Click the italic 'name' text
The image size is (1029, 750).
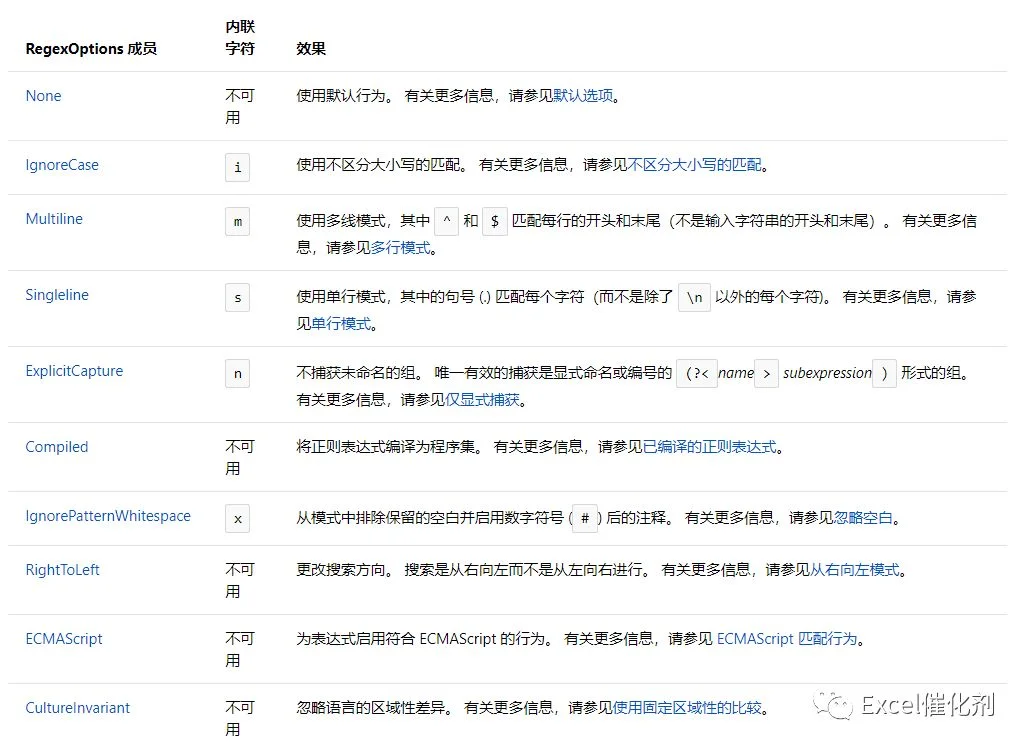click(x=736, y=373)
